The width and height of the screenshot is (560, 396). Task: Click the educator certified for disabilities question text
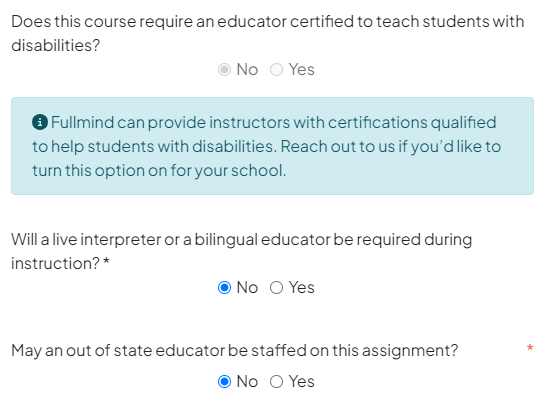268,33
